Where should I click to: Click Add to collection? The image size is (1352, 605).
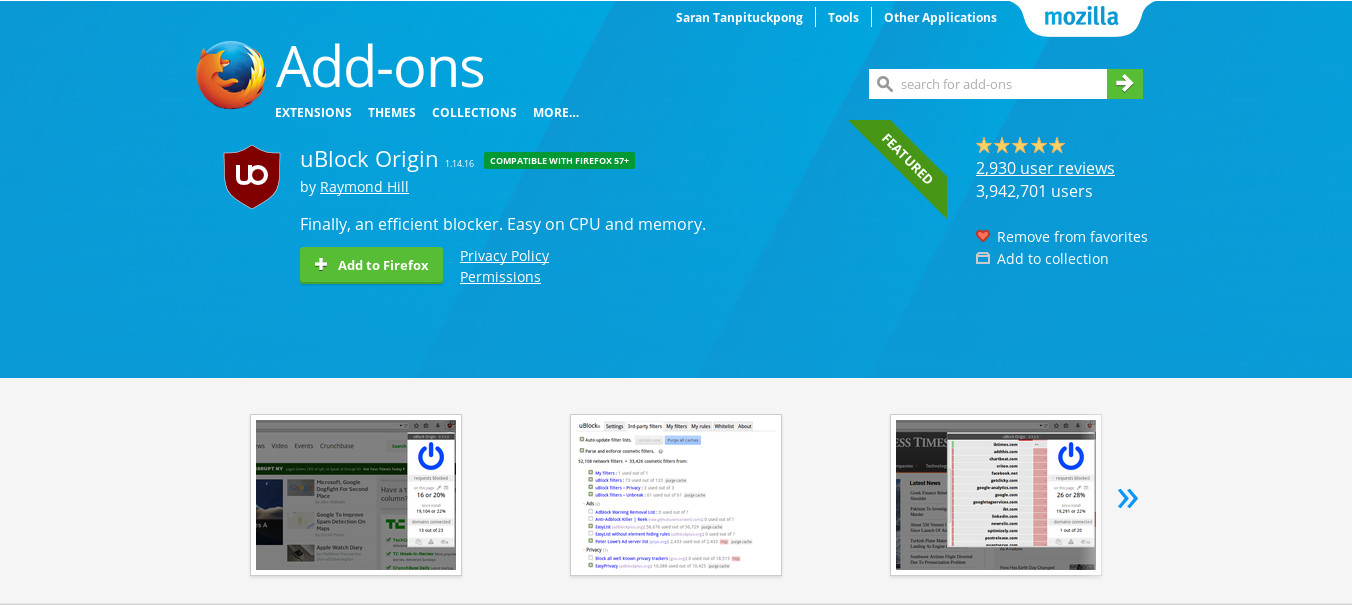(1052, 259)
